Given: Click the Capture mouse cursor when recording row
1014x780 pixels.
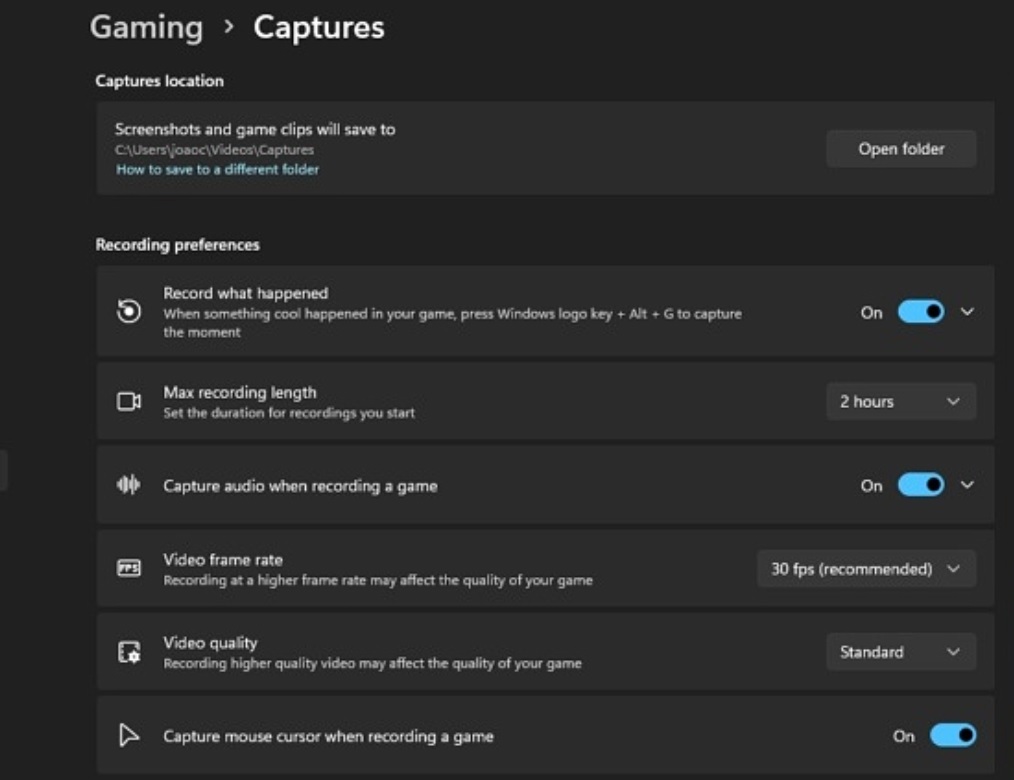Looking at the screenshot, I should (545, 735).
